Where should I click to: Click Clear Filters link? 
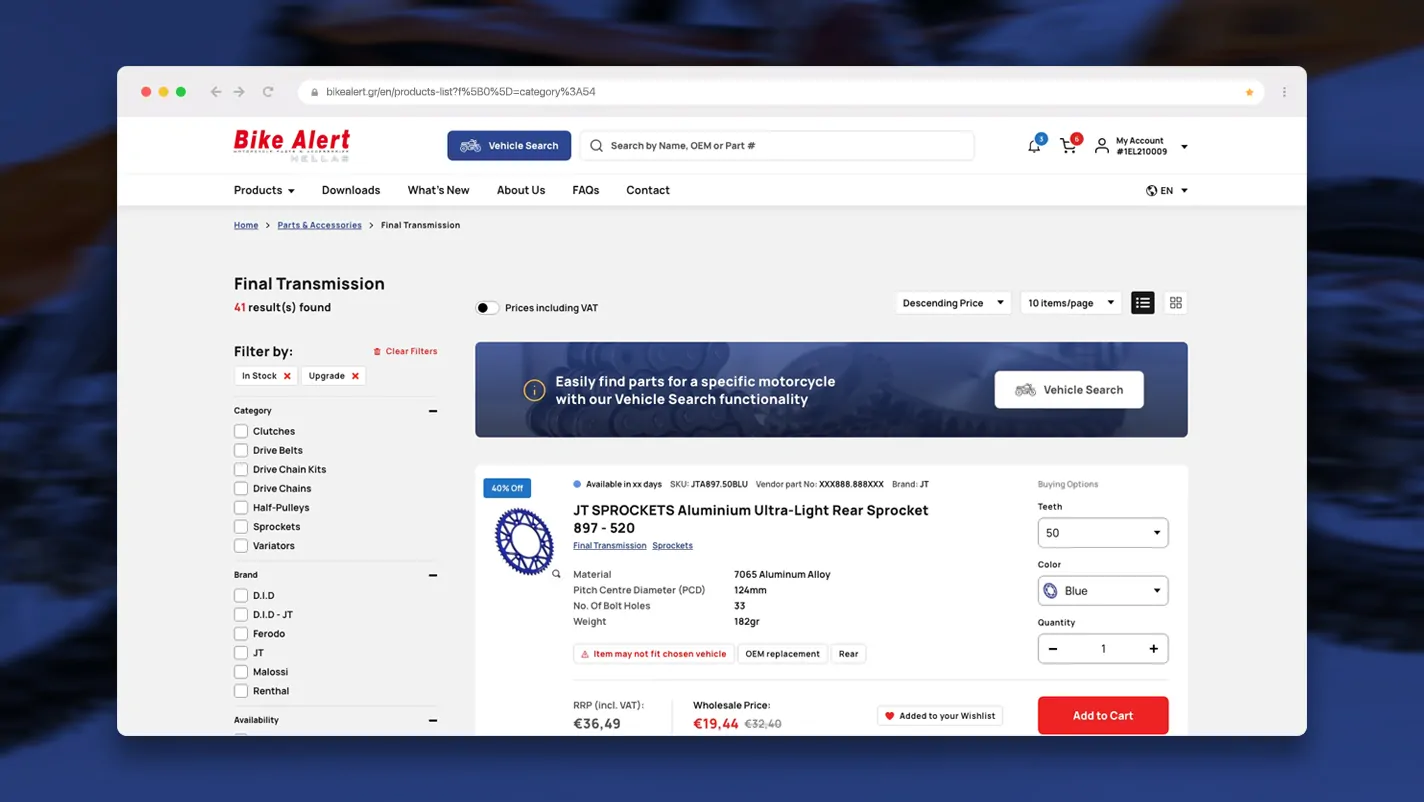tap(405, 351)
